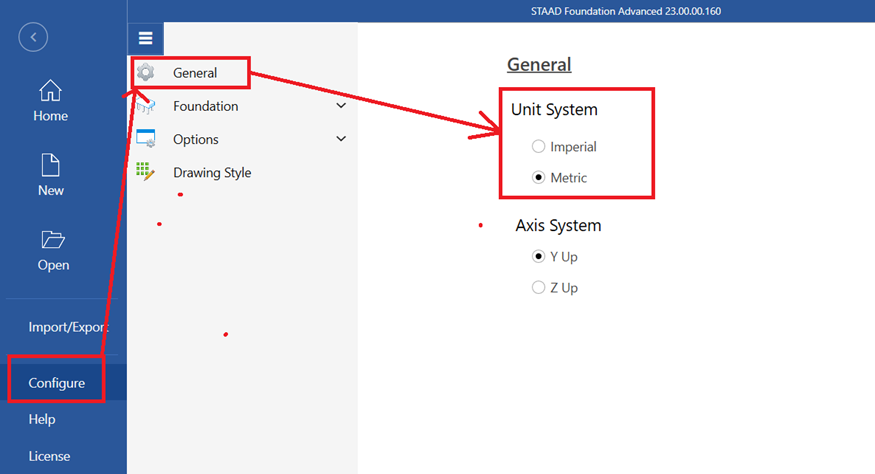Expand the Foundation section chevron

341,106
